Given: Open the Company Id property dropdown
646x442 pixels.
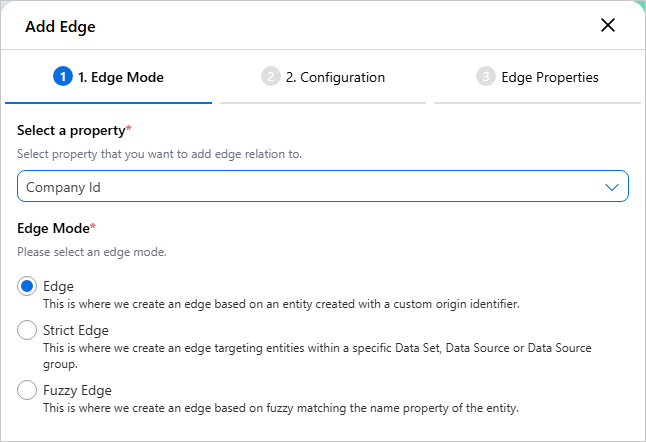Looking at the screenshot, I should pos(323,187).
